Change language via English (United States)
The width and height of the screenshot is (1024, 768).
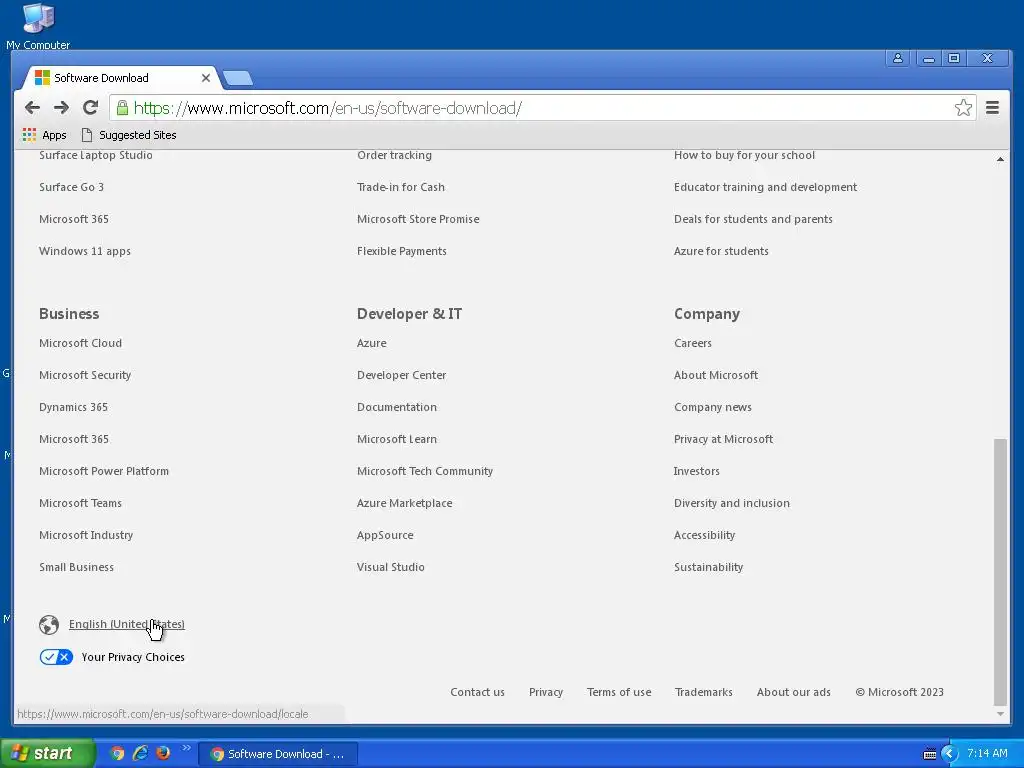[127, 624]
